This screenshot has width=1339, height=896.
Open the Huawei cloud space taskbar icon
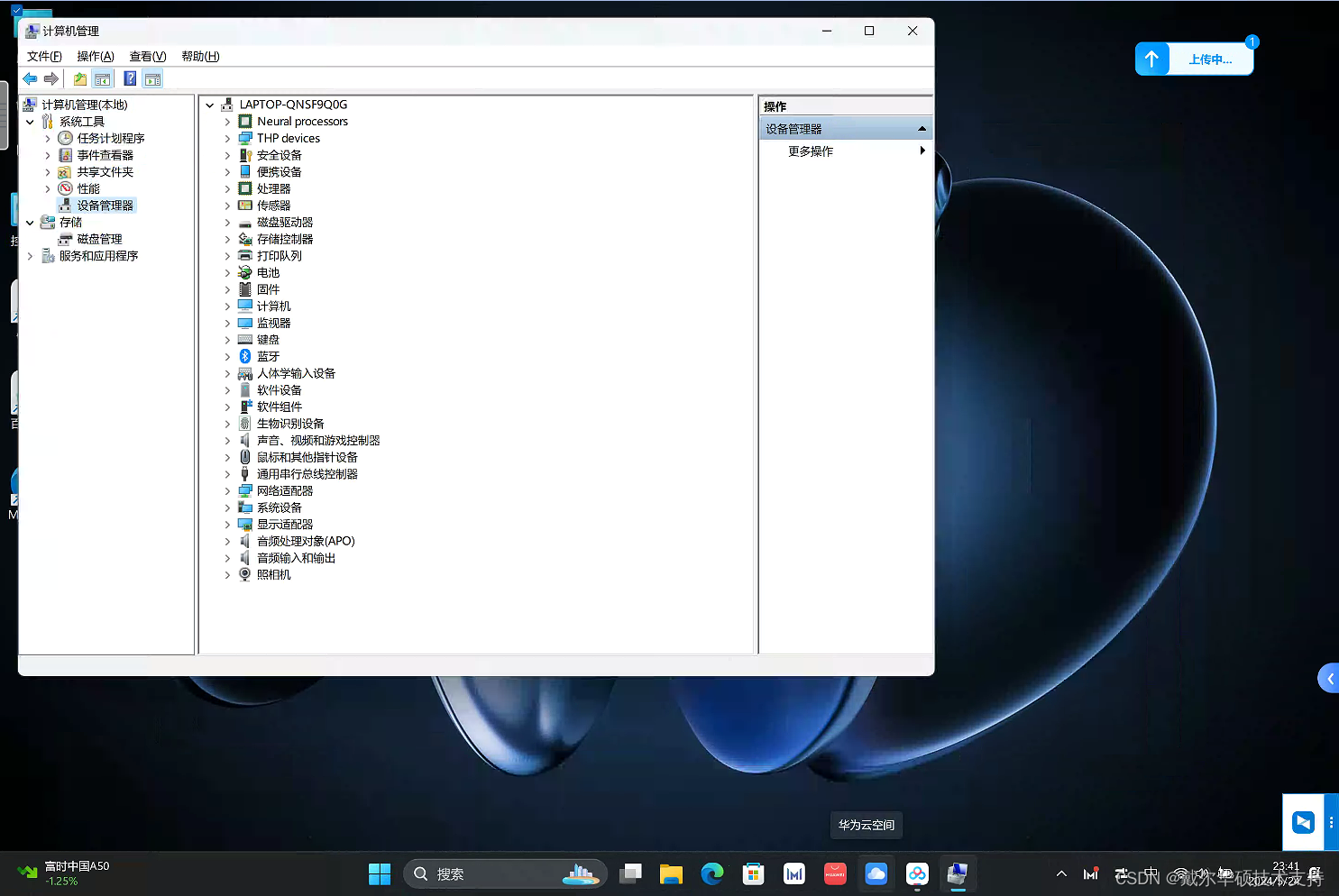tap(876, 873)
